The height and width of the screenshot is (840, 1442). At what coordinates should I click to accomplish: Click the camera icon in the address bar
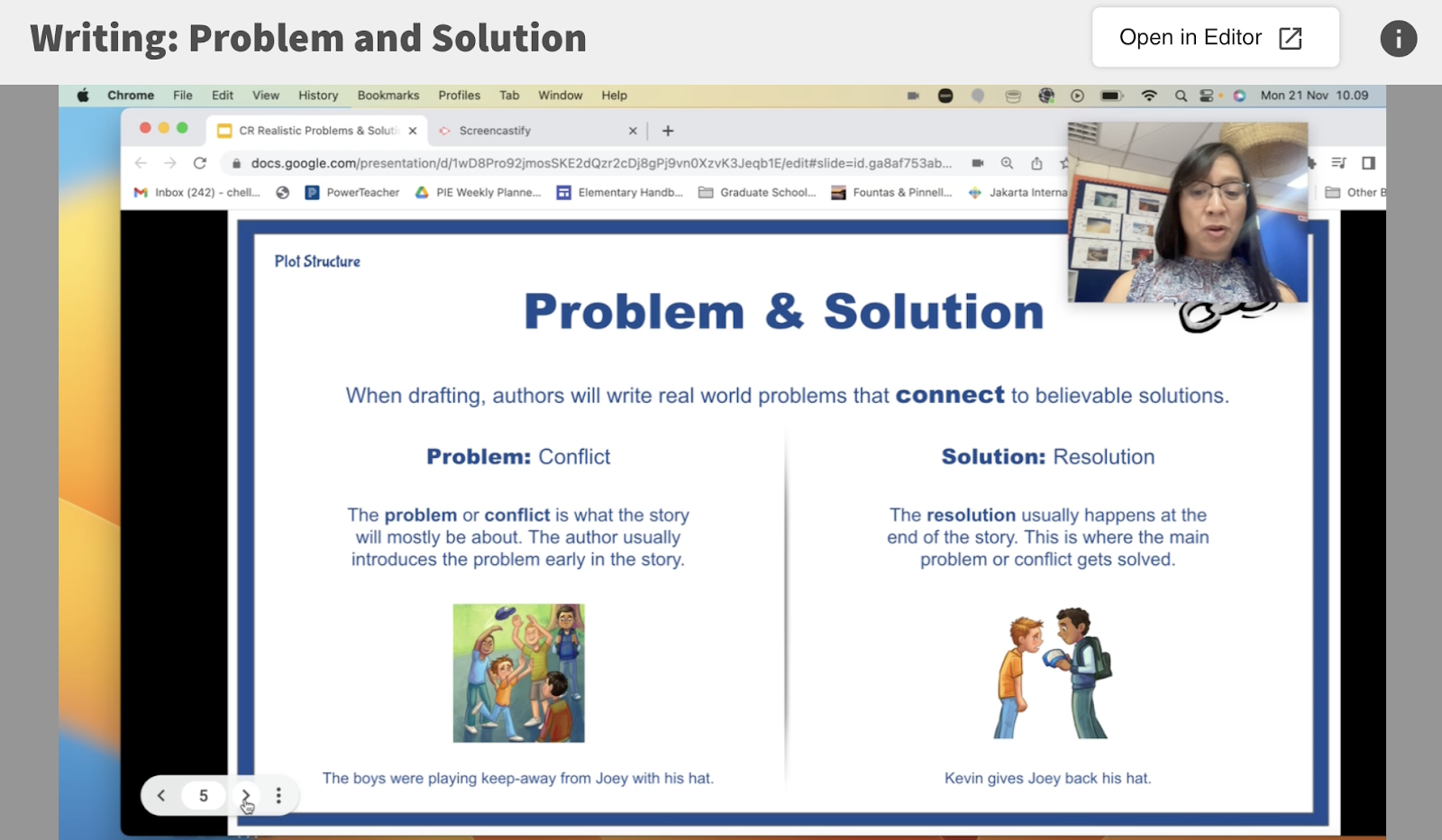coord(978,163)
